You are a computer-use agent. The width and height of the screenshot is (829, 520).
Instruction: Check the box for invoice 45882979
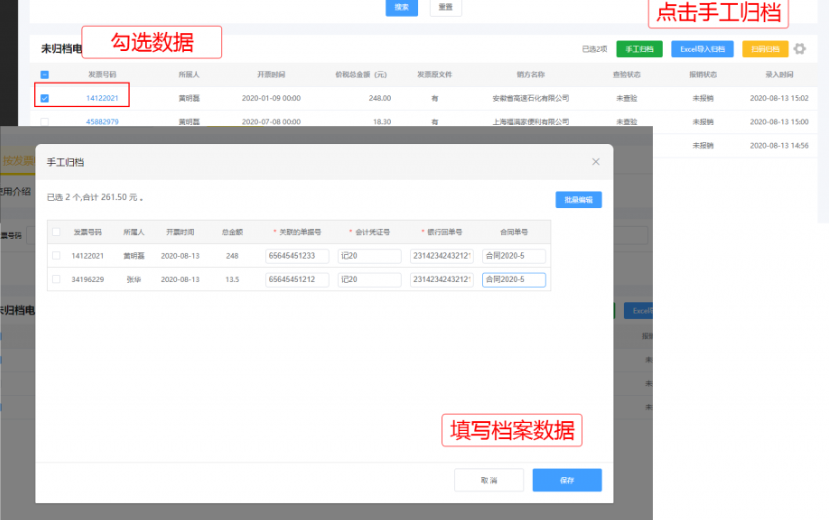[x=44, y=122]
